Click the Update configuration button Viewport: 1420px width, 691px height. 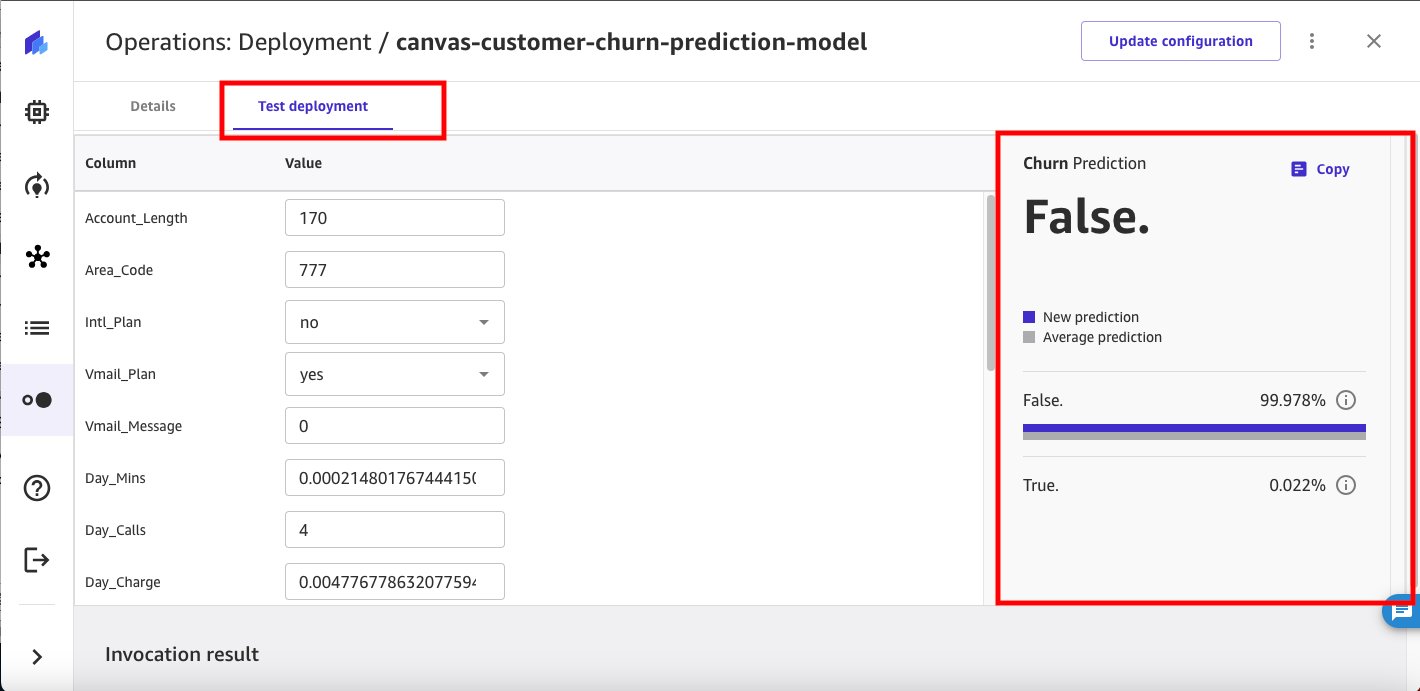point(1181,41)
